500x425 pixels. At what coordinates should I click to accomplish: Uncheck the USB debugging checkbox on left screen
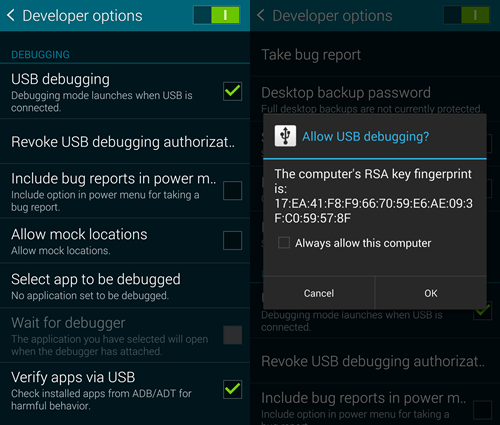232,91
